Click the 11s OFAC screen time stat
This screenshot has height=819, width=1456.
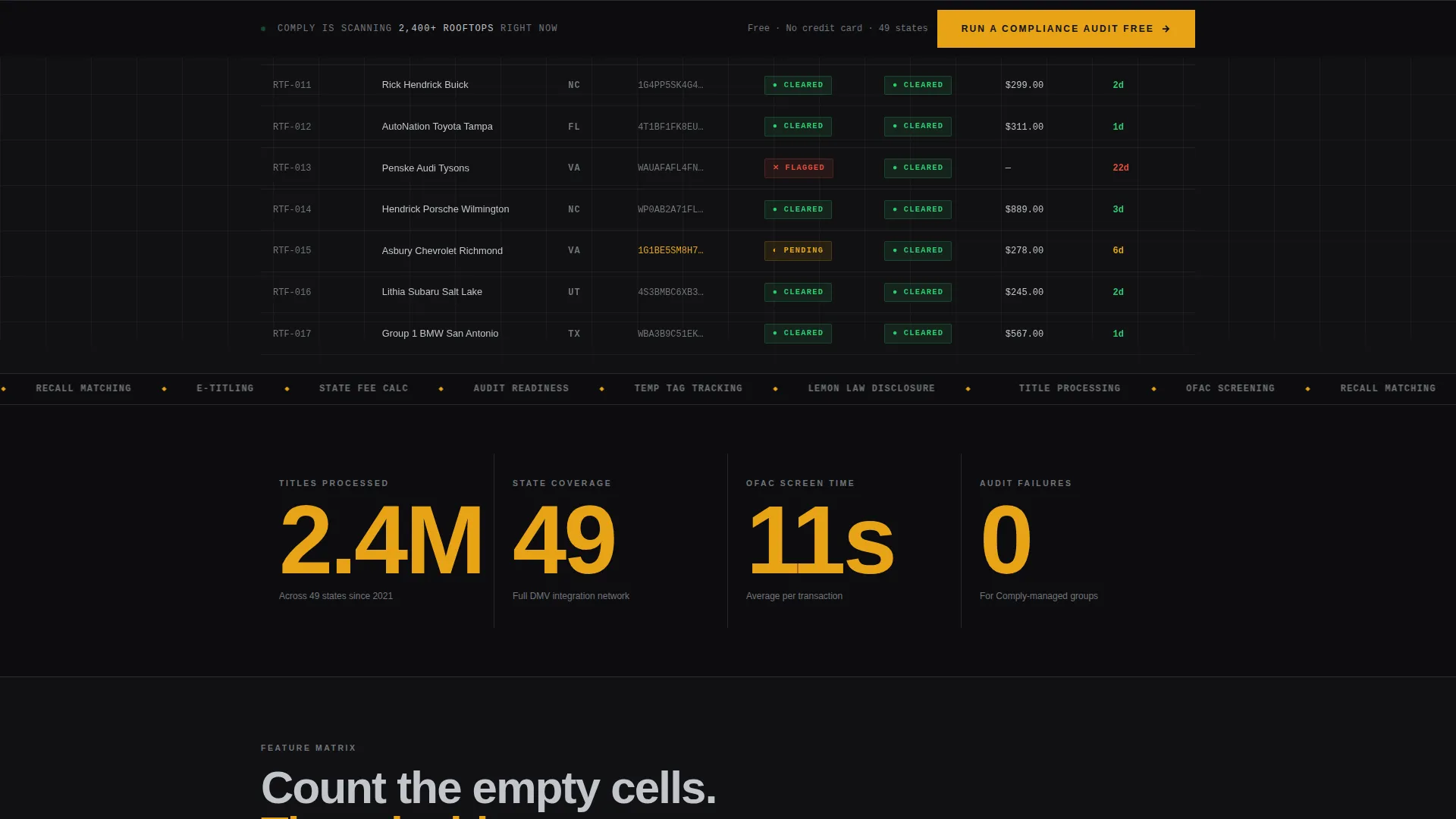[x=820, y=540]
